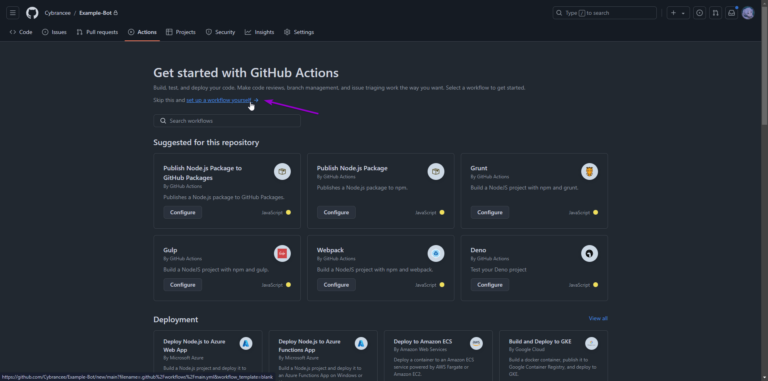Switch to the Settings tab
This screenshot has height=381, width=768.
pyautogui.click(x=299, y=32)
